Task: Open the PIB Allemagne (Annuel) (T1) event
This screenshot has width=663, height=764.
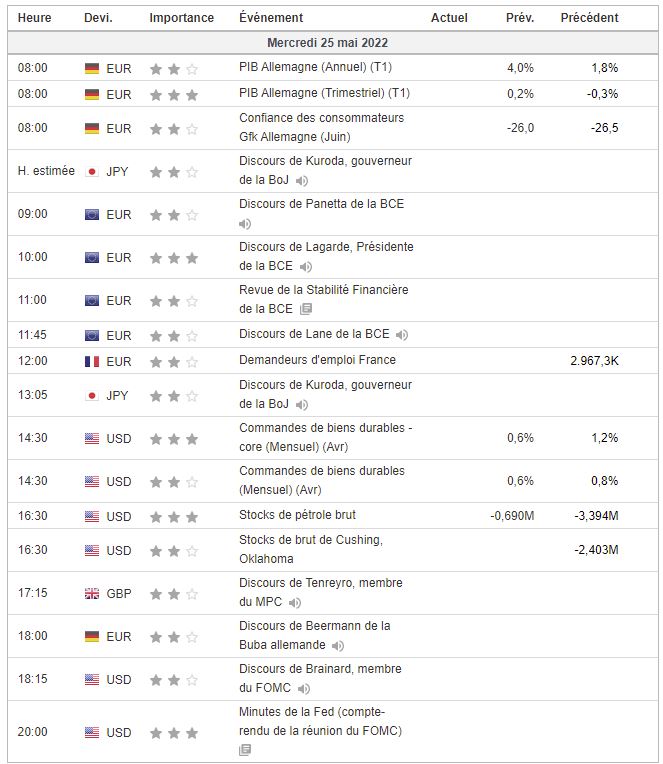Action: click(315, 68)
